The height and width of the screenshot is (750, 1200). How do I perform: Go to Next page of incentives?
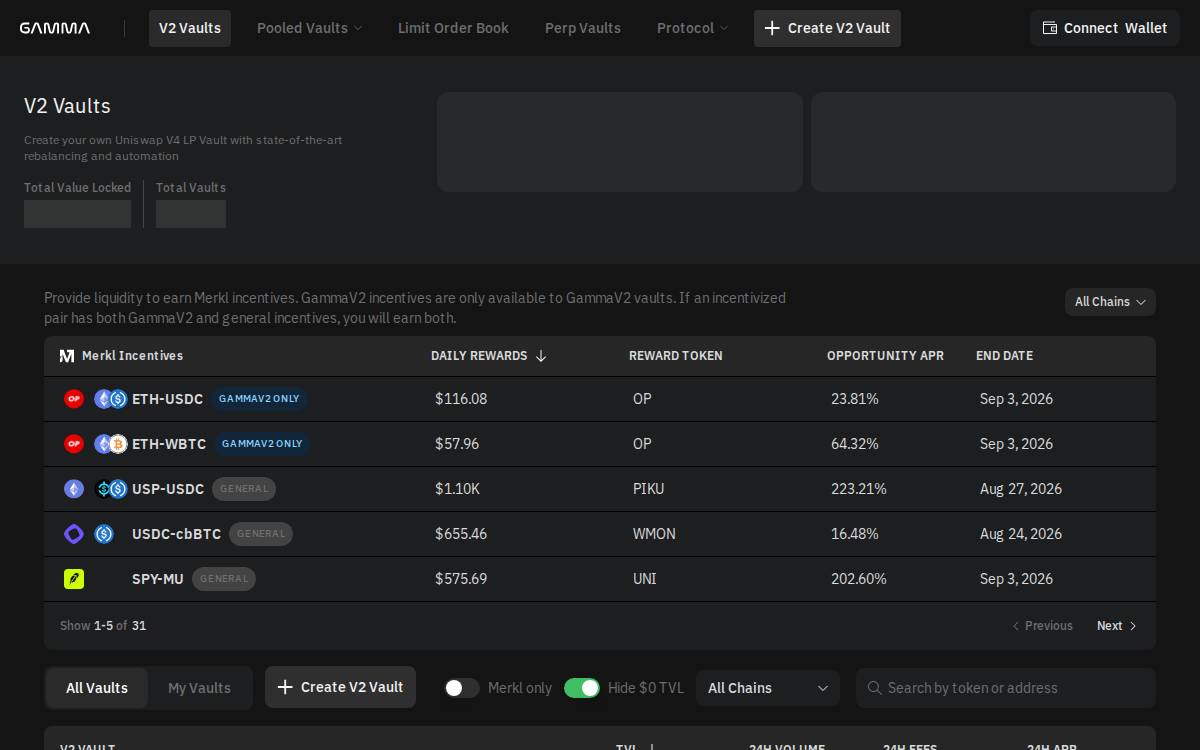coord(1117,626)
